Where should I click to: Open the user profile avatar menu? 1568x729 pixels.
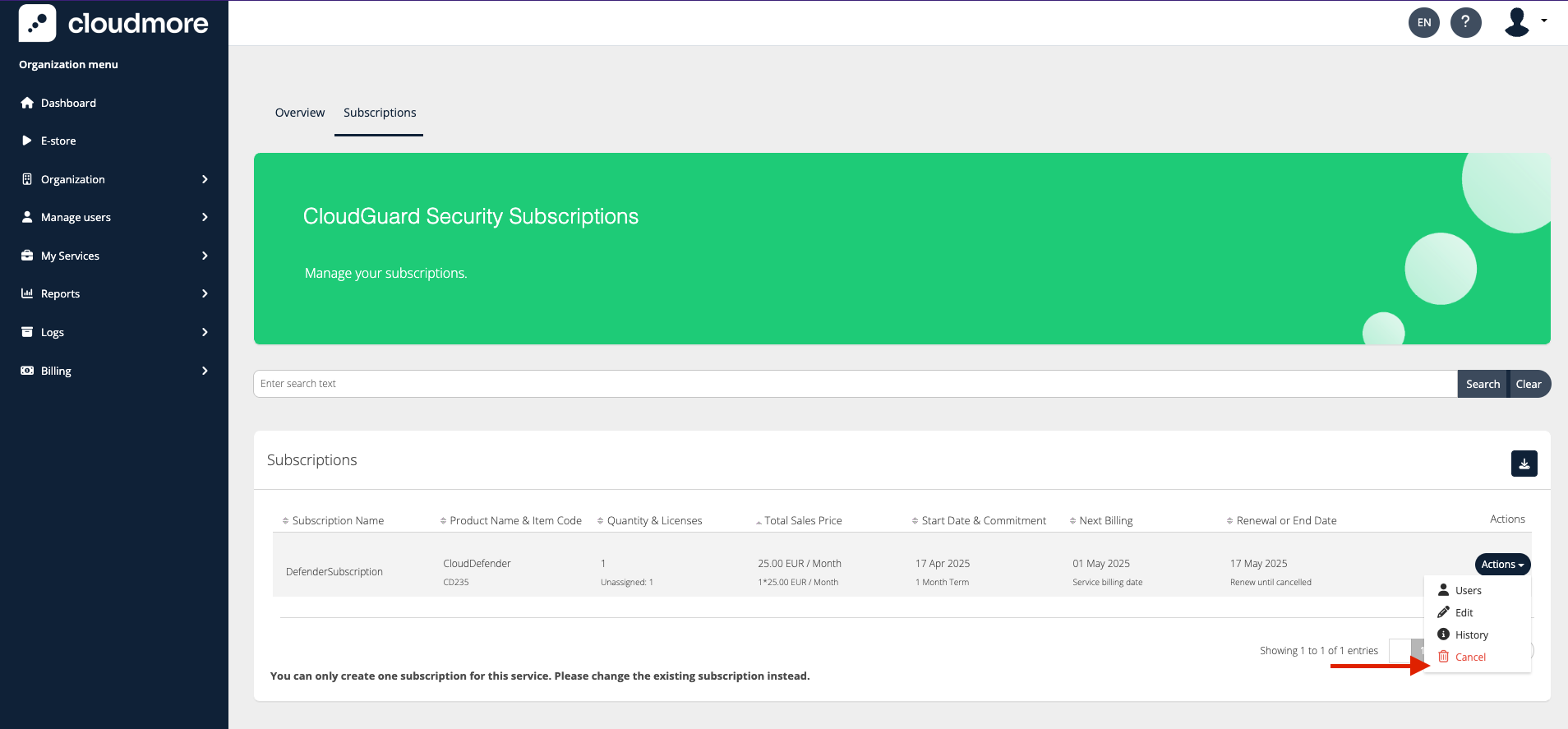click(x=1524, y=22)
